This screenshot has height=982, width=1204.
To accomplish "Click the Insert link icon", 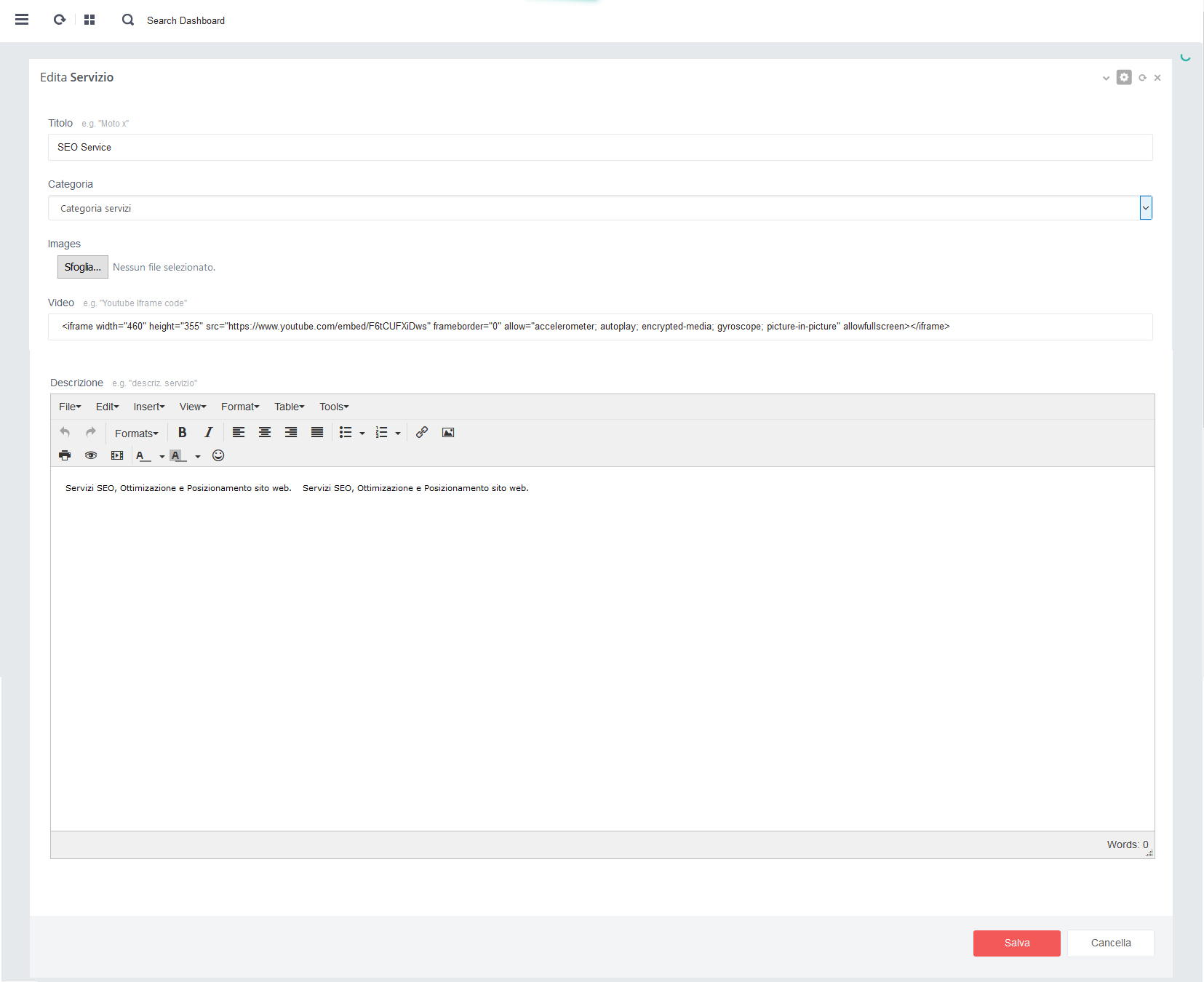I will tap(422, 433).
